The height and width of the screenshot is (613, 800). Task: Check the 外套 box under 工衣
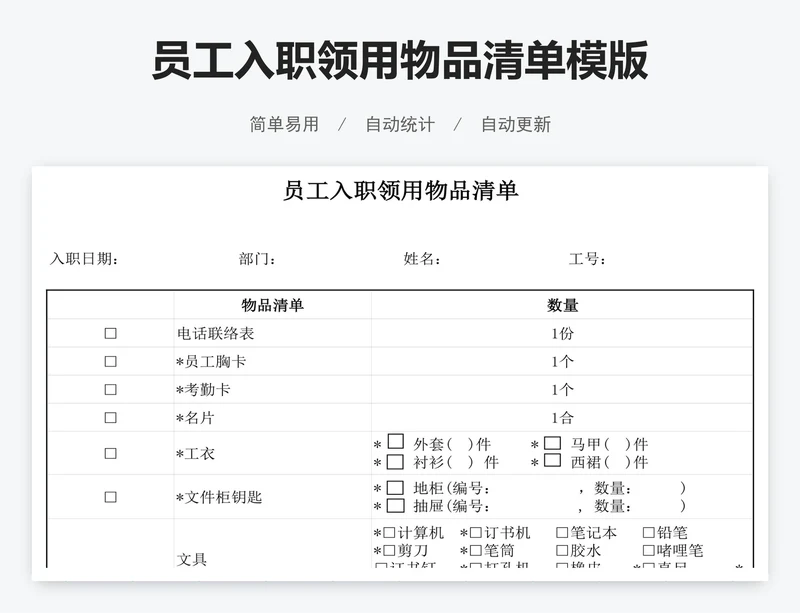[x=396, y=442]
